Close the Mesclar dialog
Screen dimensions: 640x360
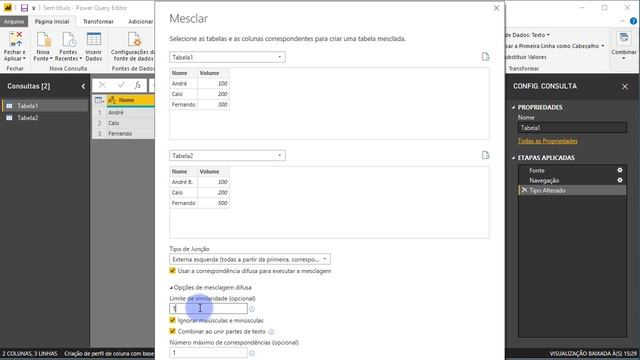pos(496,8)
